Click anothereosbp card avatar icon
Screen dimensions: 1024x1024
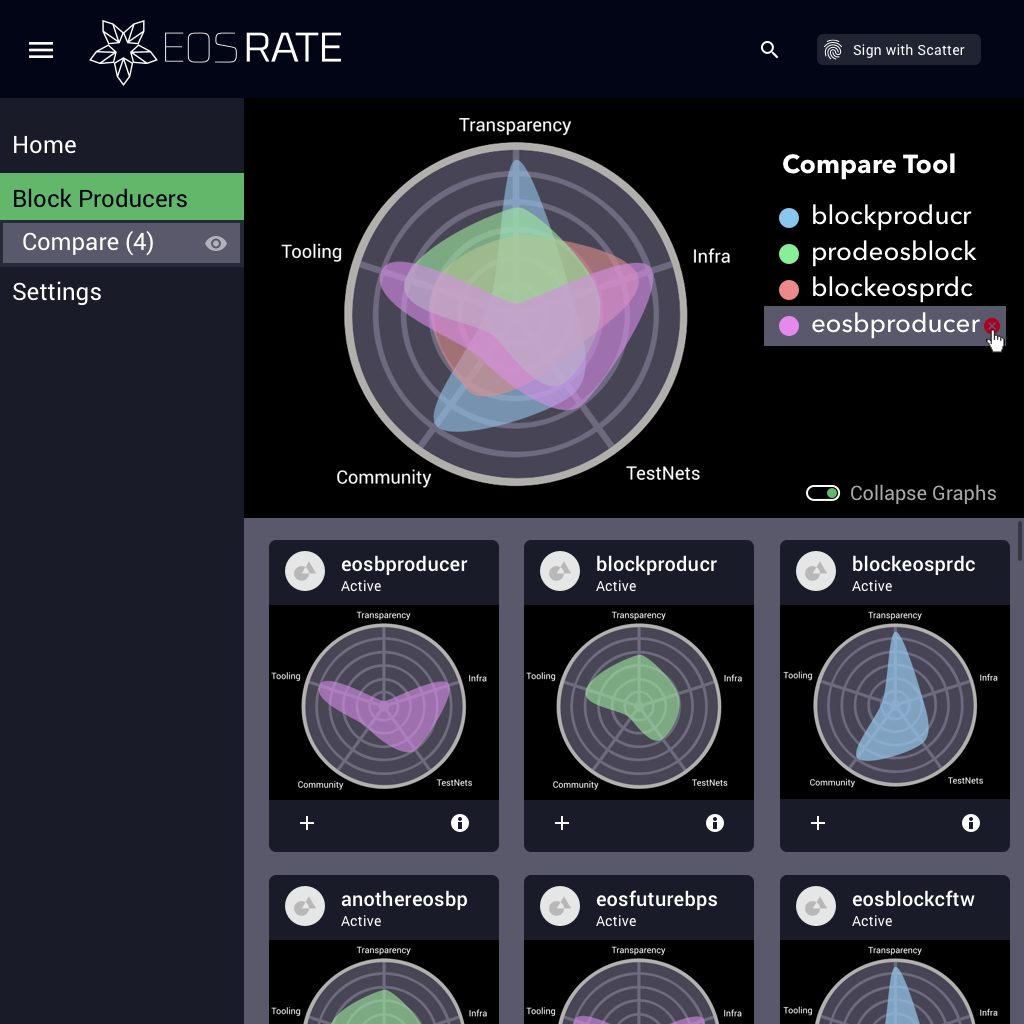[305, 906]
